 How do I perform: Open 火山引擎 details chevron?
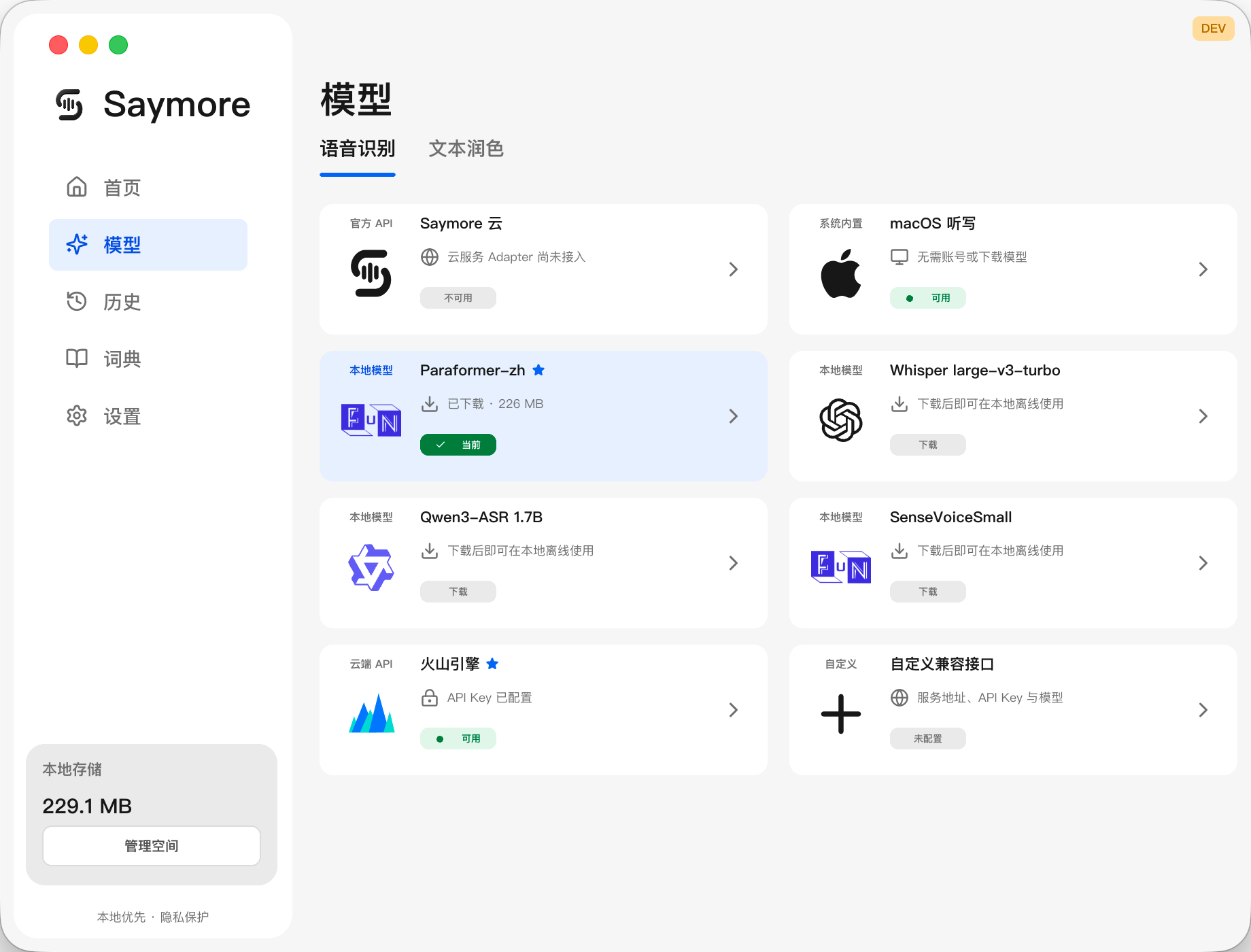734,710
